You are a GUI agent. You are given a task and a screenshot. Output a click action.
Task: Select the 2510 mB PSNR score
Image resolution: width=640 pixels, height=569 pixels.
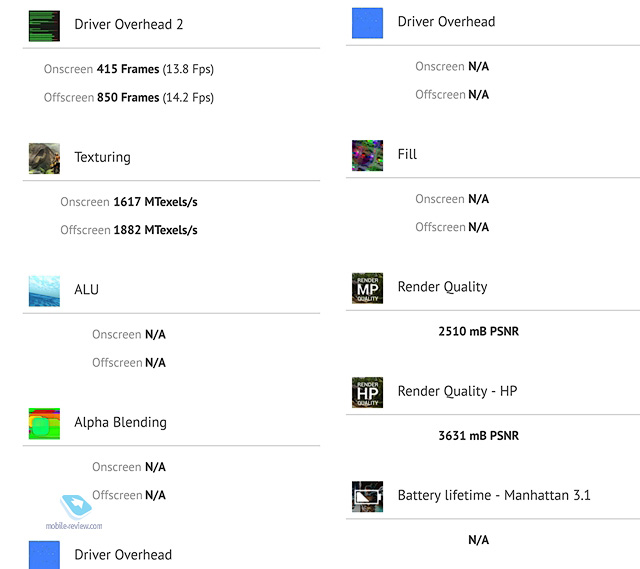[478, 331]
